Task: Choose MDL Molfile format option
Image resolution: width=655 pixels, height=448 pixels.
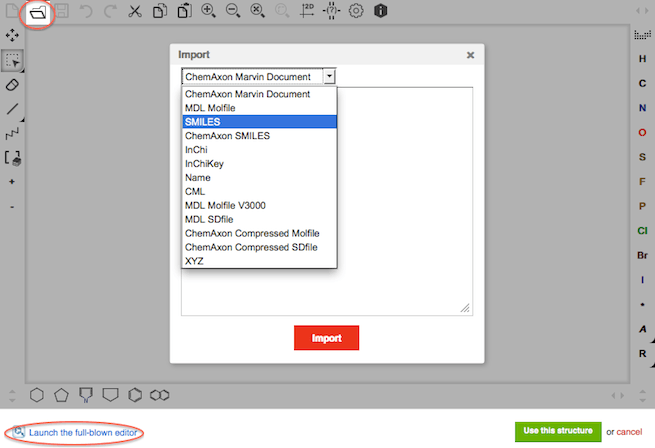Action: (259, 108)
